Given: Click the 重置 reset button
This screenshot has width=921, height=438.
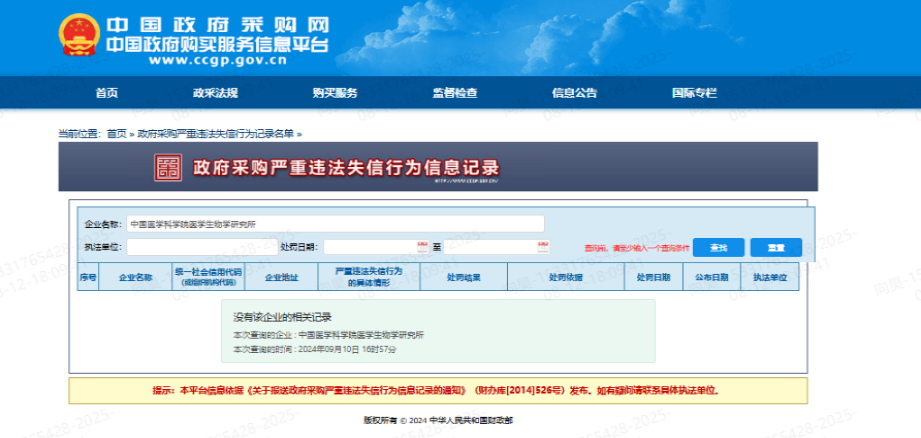Looking at the screenshot, I should (776, 248).
